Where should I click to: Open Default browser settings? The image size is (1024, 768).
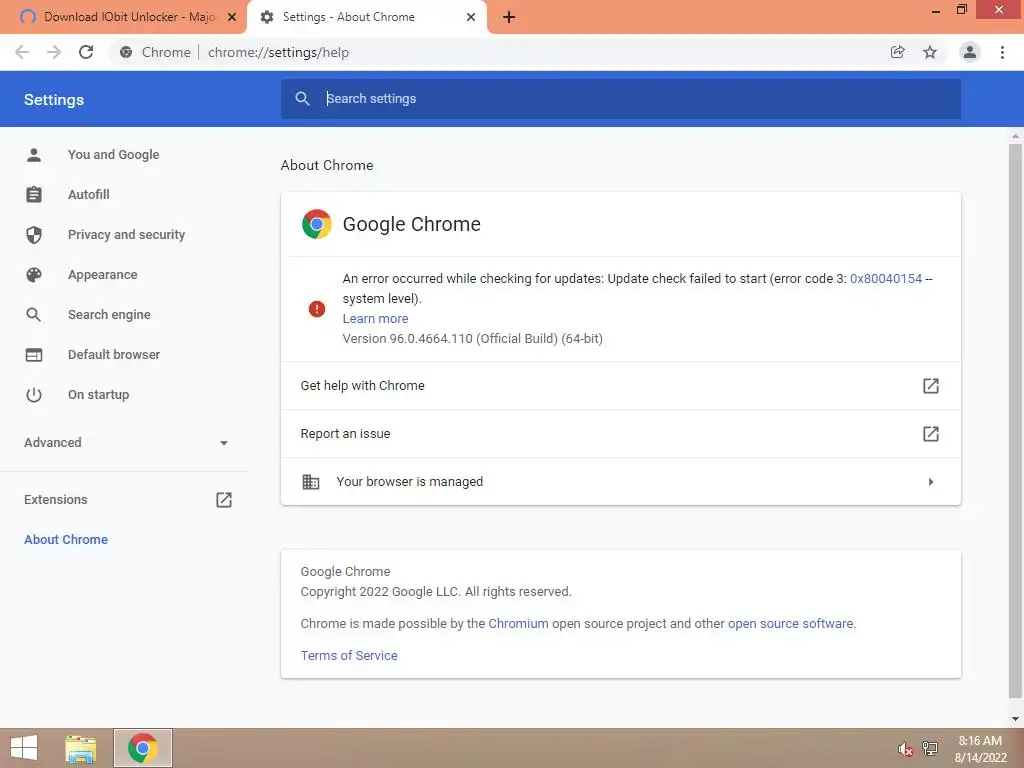click(x=114, y=355)
